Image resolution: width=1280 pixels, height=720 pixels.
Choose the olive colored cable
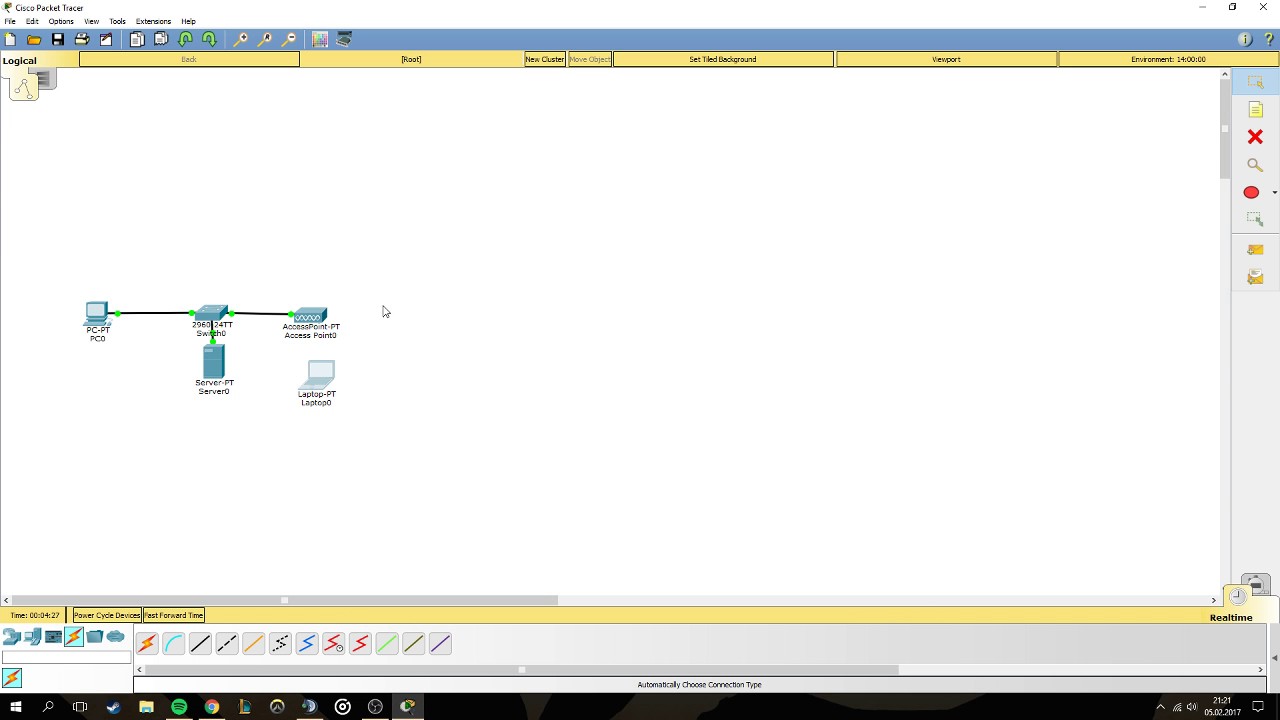[413, 644]
